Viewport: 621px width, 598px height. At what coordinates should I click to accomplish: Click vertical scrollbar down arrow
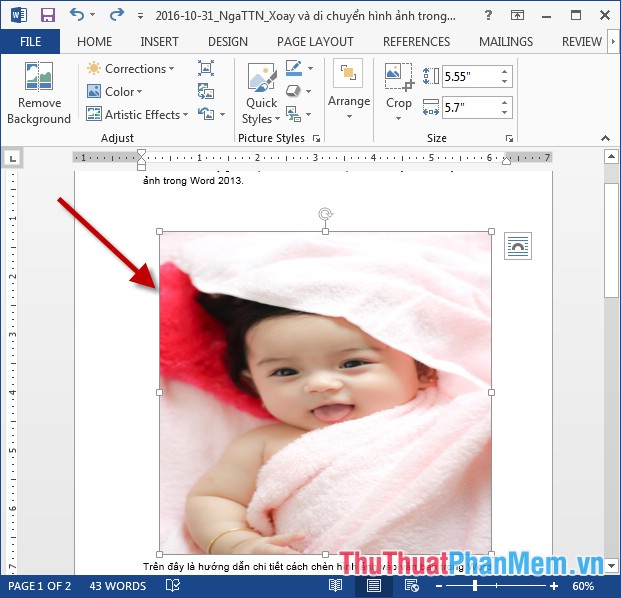click(x=611, y=565)
